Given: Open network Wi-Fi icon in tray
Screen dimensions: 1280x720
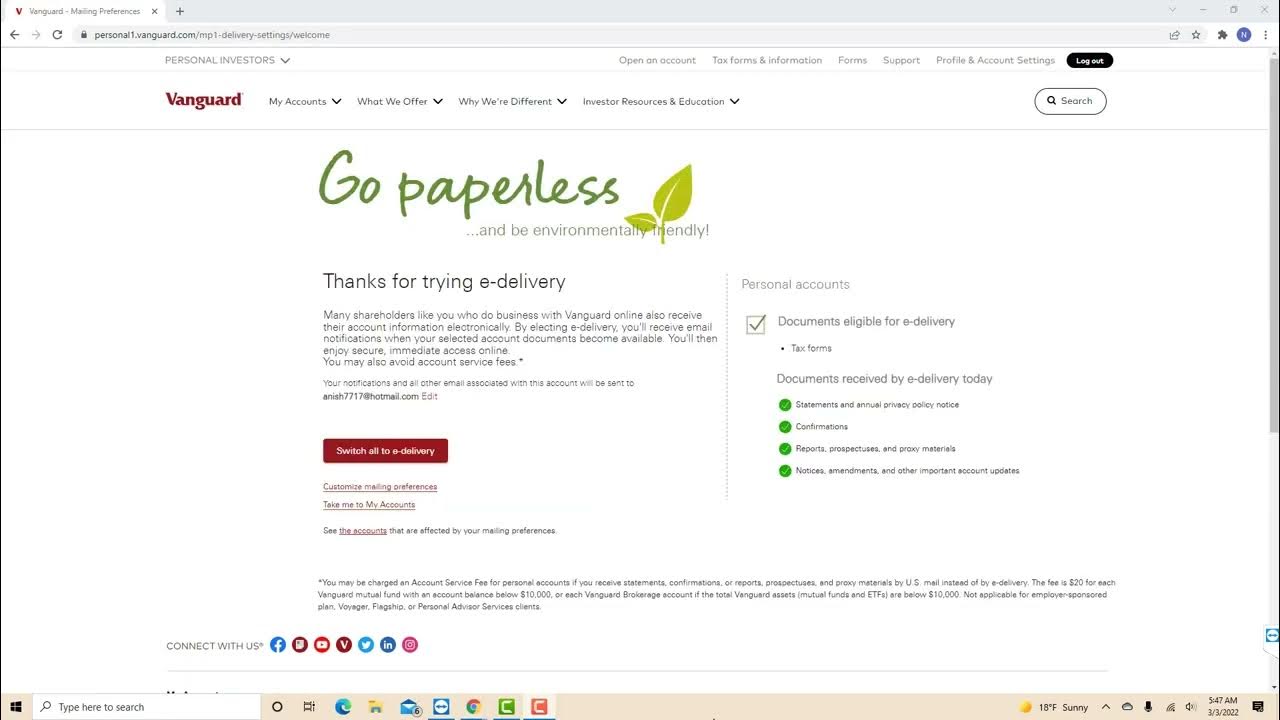Looking at the screenshot, I should click(x=1169, y=707).
